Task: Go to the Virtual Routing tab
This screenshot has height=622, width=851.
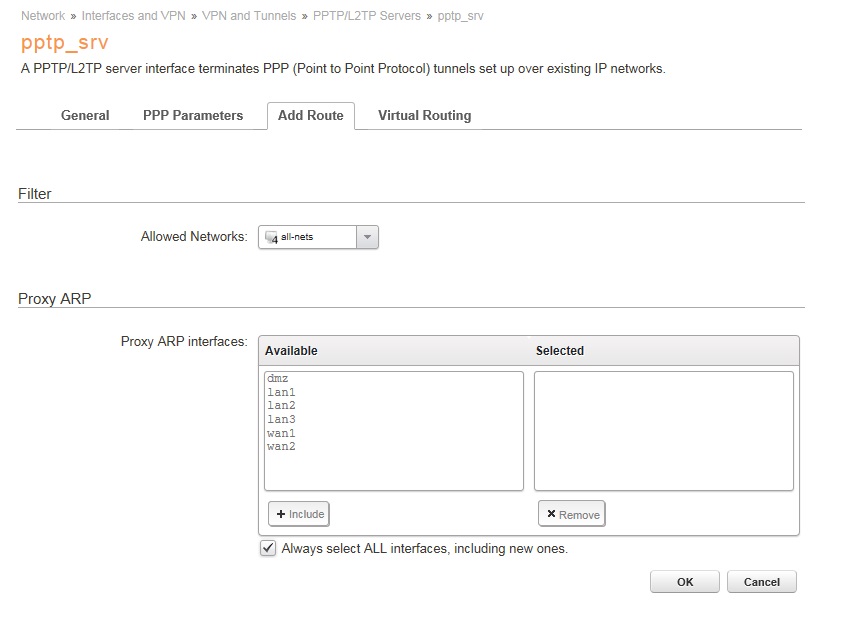Action: (424, 115)
